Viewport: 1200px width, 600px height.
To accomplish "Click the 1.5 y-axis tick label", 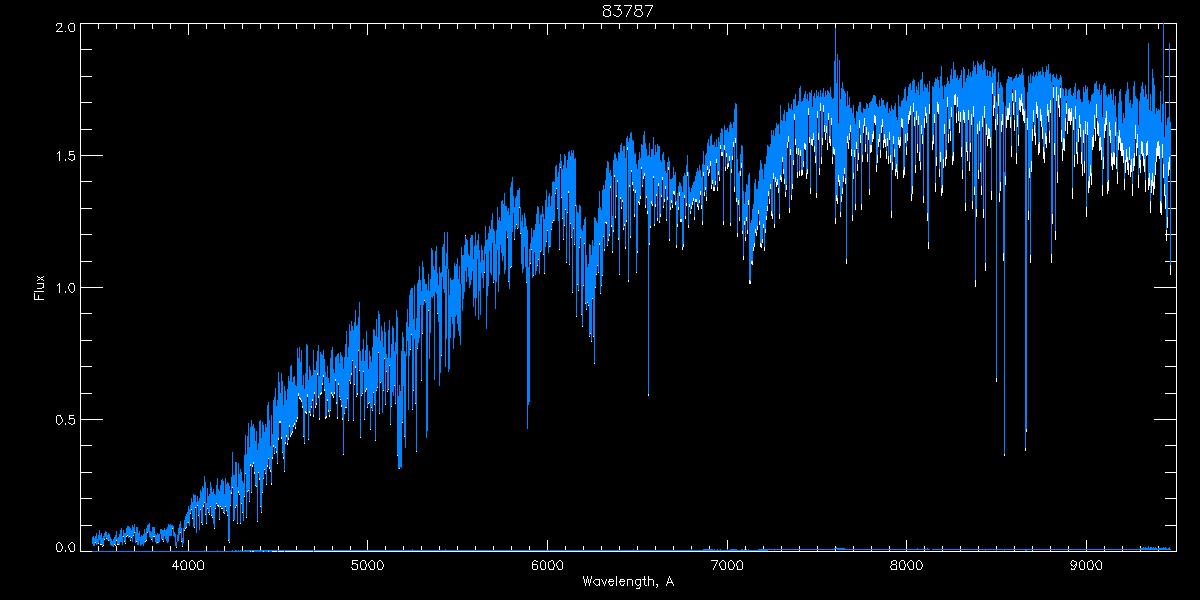I will [62, 157].
